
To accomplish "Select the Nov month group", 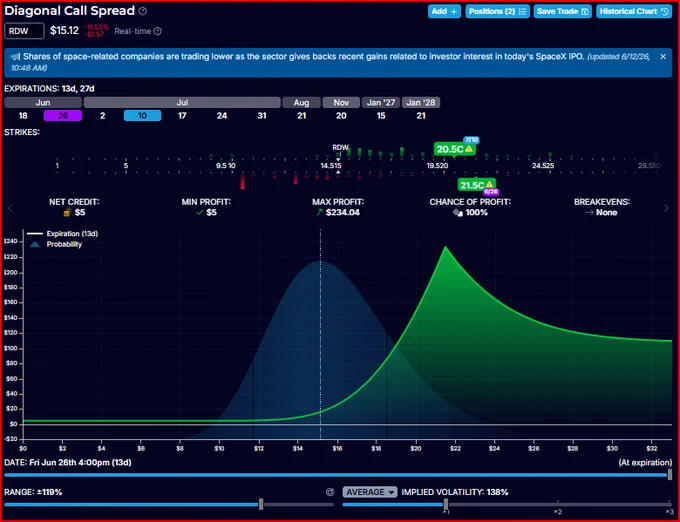I will click(341, 103).
